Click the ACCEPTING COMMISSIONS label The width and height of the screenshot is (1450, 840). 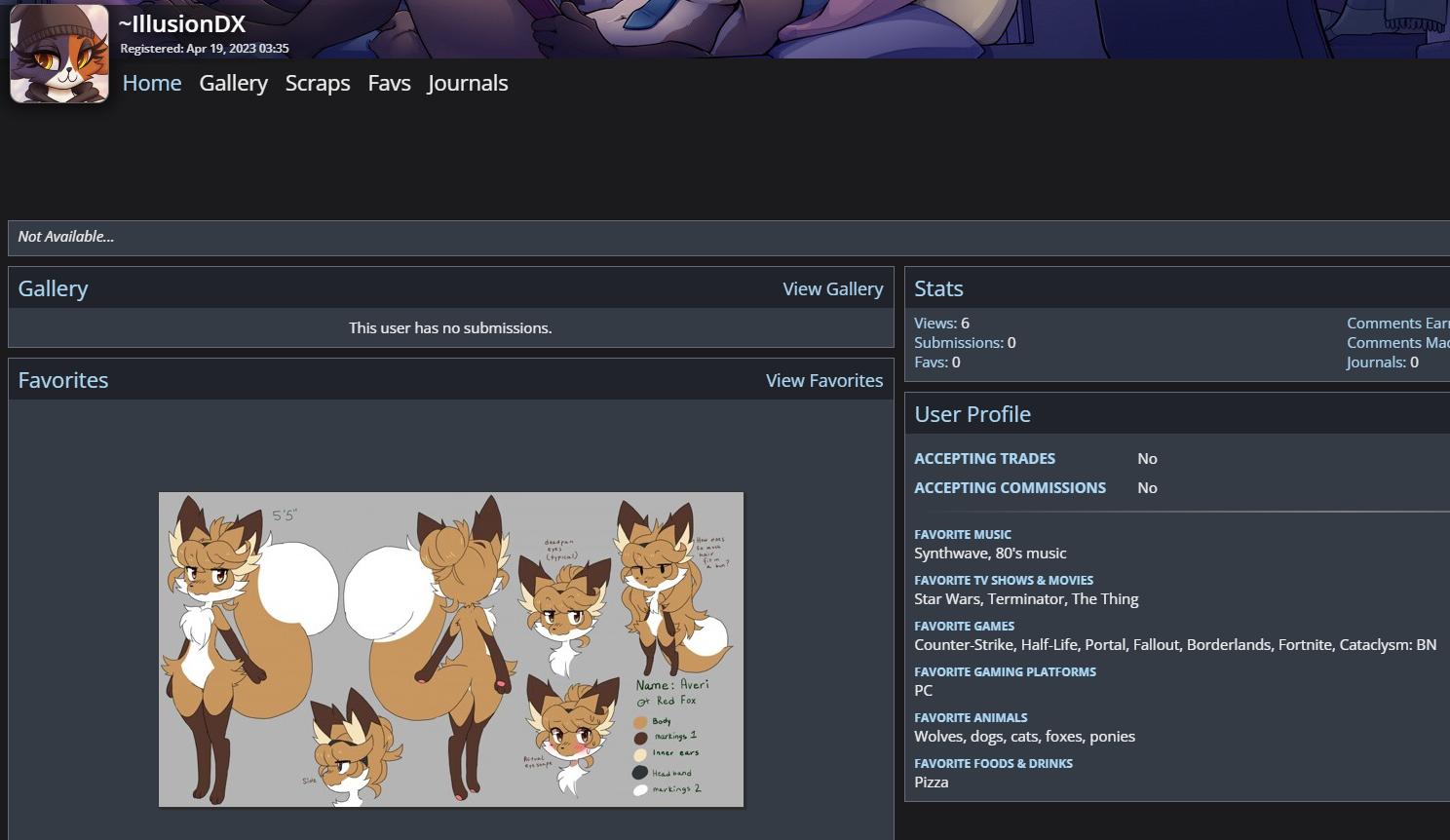(x=1010, y=488)
